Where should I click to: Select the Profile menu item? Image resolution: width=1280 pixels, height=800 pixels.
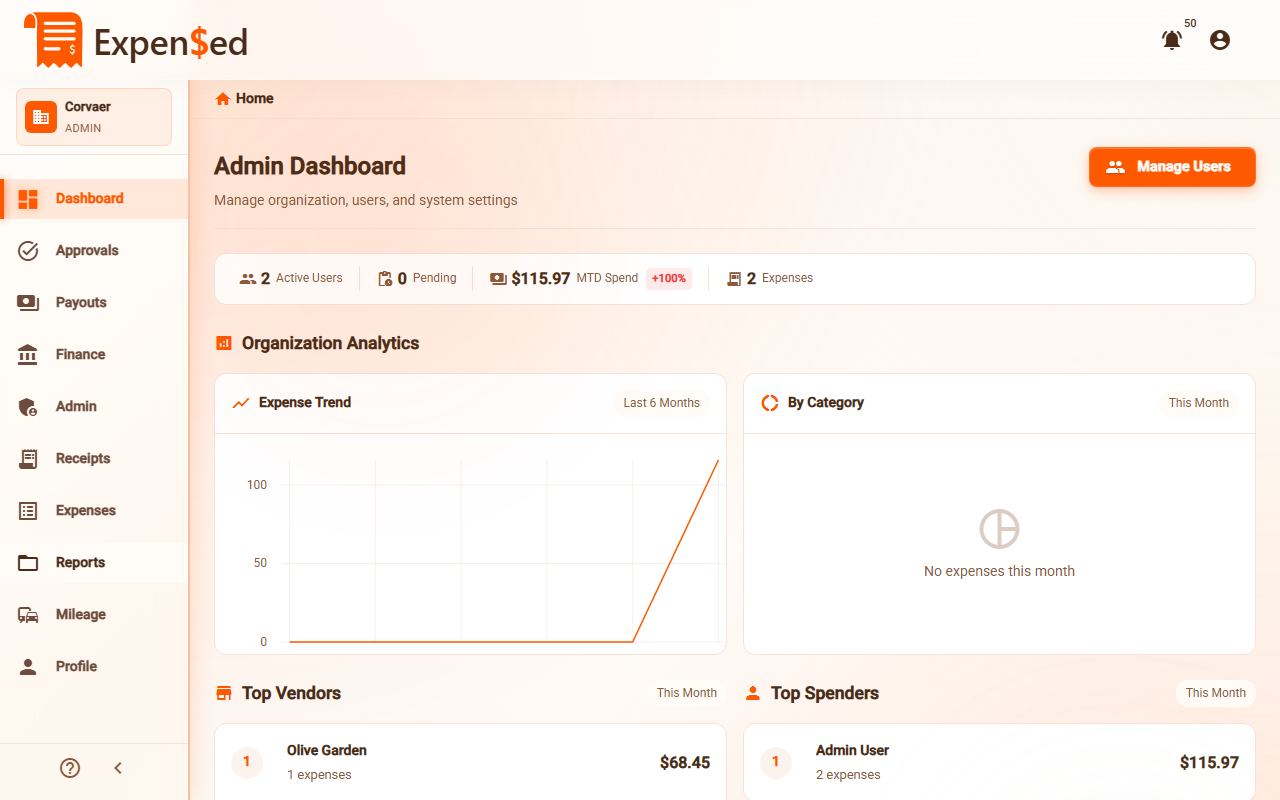[x=76, y=667]
